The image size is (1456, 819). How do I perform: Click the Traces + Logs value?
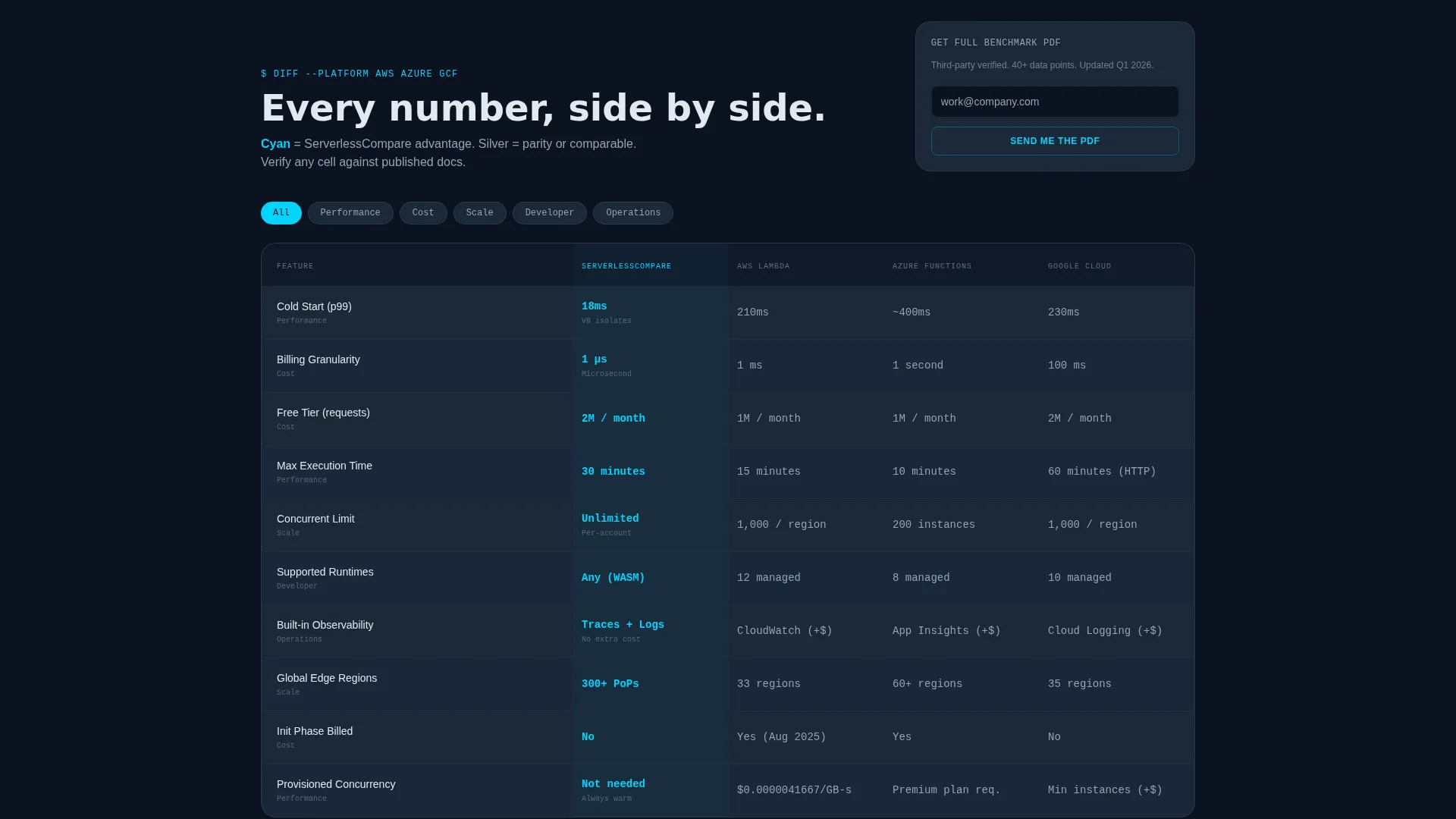tap(623, 625)
